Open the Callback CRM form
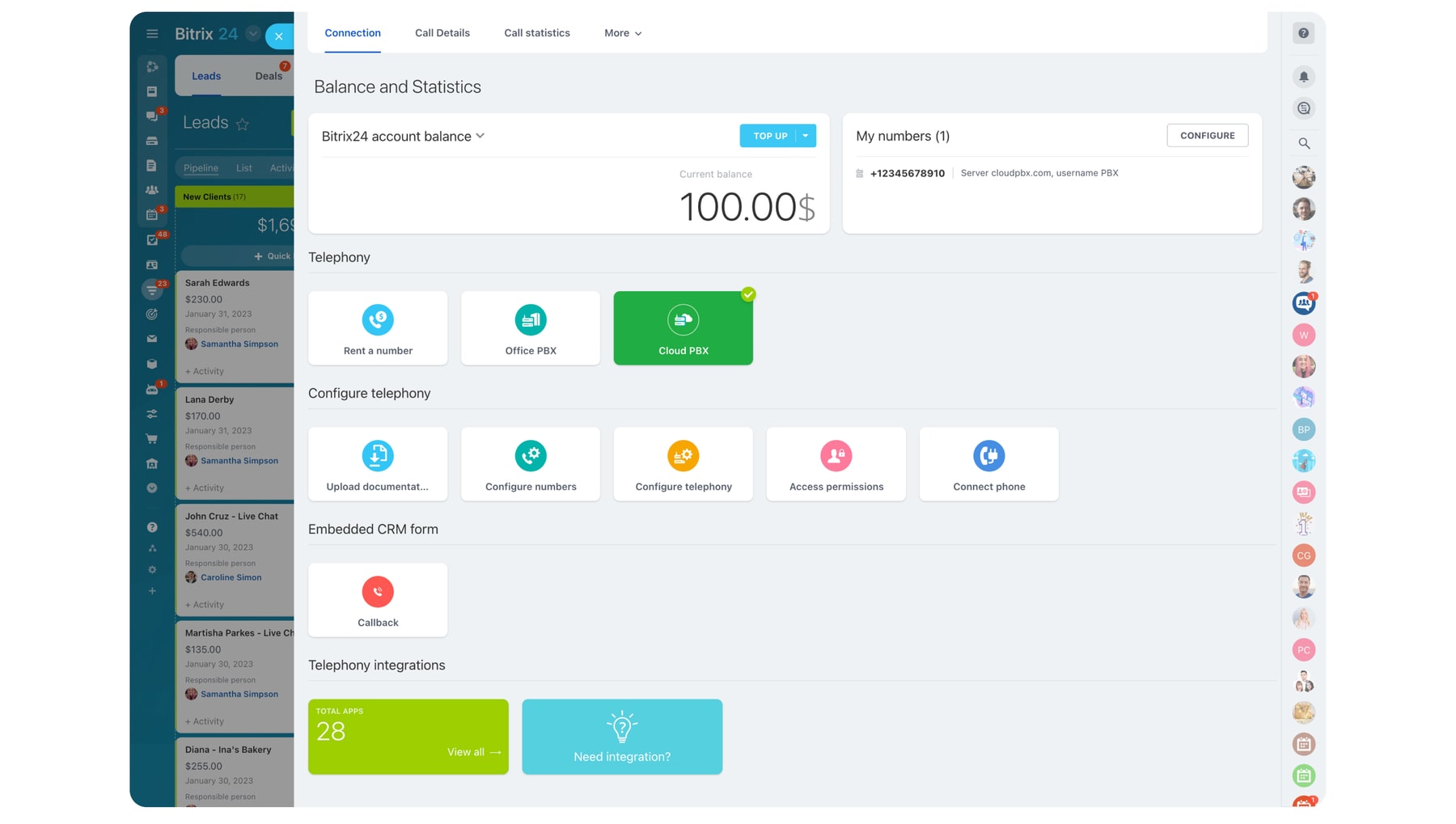 (377, 600)
